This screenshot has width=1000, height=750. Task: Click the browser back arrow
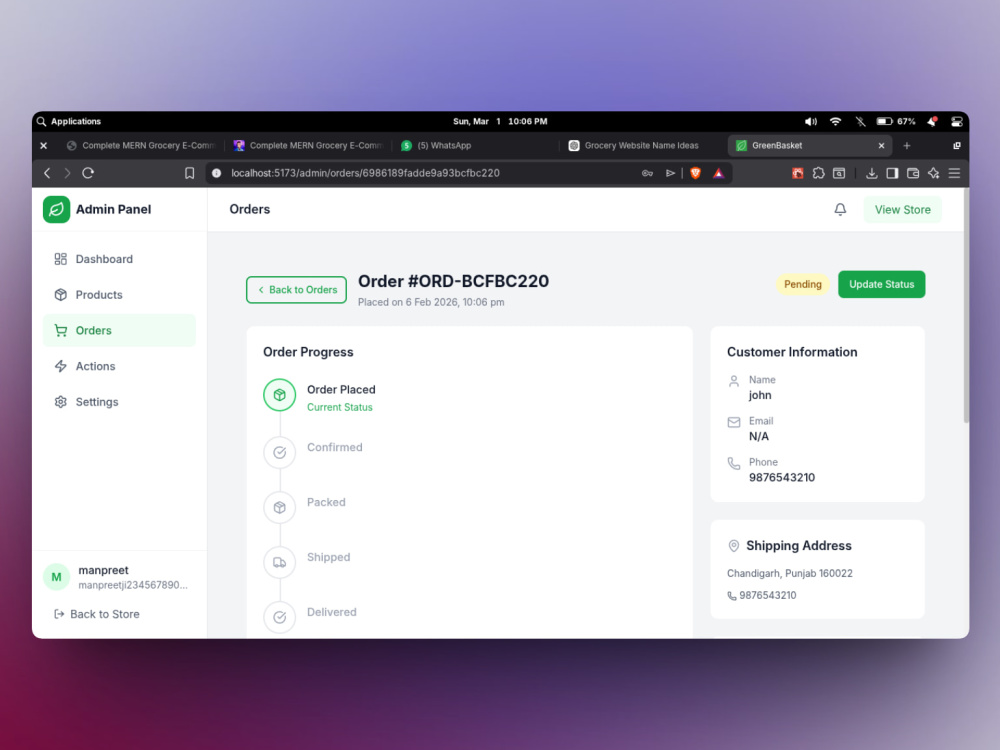(47, 173)
